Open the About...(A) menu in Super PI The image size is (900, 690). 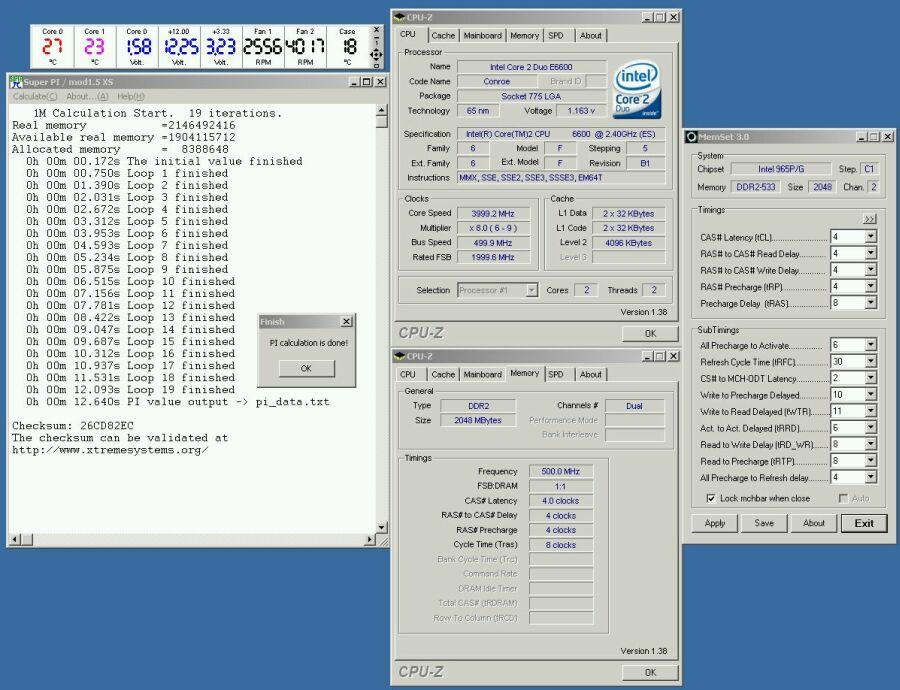(87, 96)
